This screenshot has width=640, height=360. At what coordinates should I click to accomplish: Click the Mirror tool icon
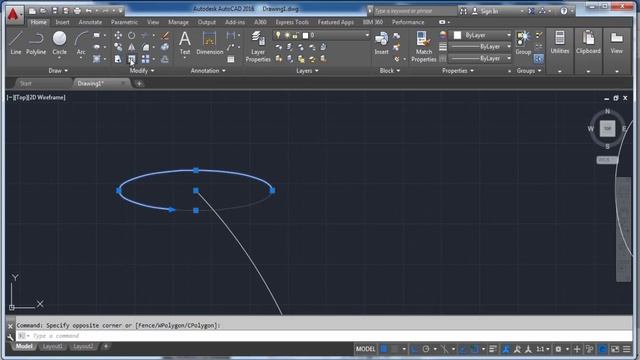point(131,47)
